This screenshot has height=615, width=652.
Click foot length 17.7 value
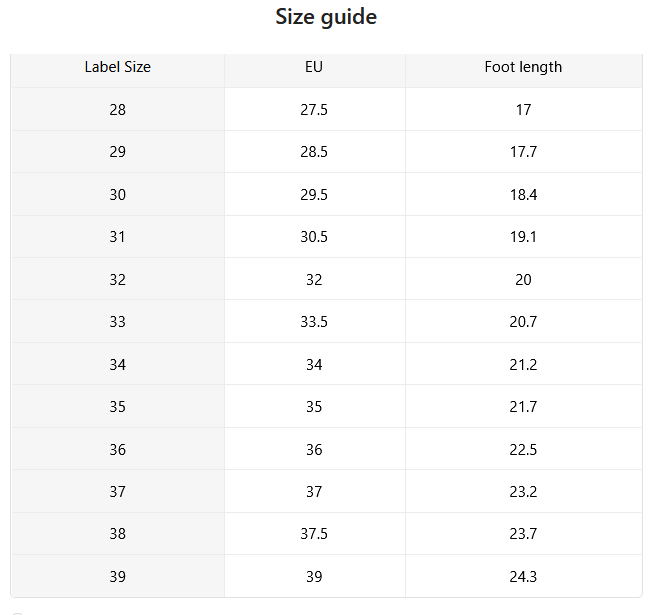pos(523,152)
